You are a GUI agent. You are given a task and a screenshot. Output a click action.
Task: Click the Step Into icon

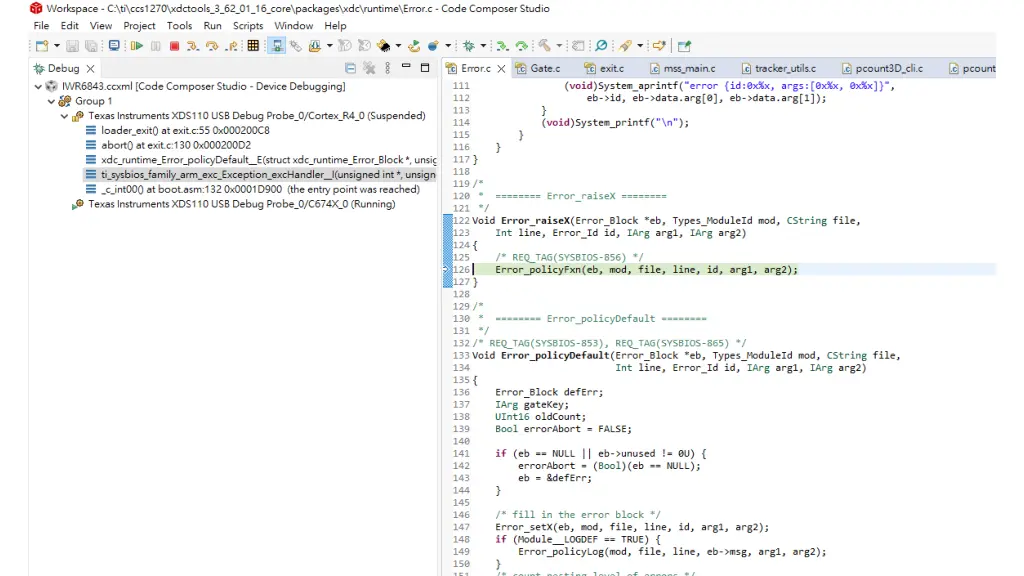pyautogui.click(x=193, y=46)
